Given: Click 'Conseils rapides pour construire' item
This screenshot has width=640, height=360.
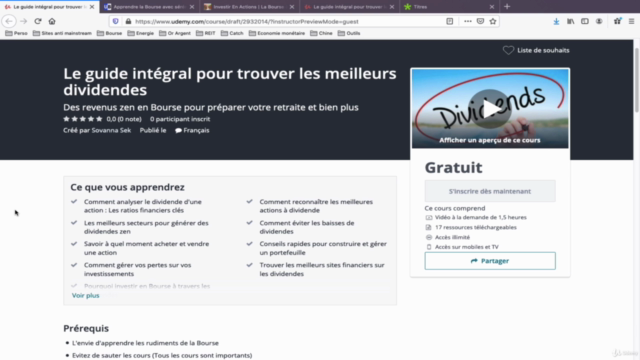Looking at the screenshot, I should point(323,248).
